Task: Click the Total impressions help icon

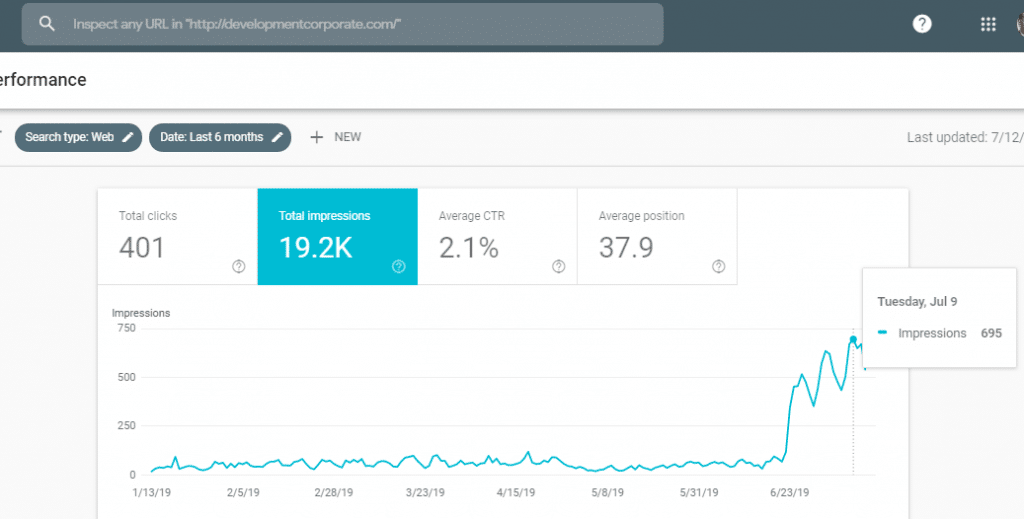Action: 399,266
